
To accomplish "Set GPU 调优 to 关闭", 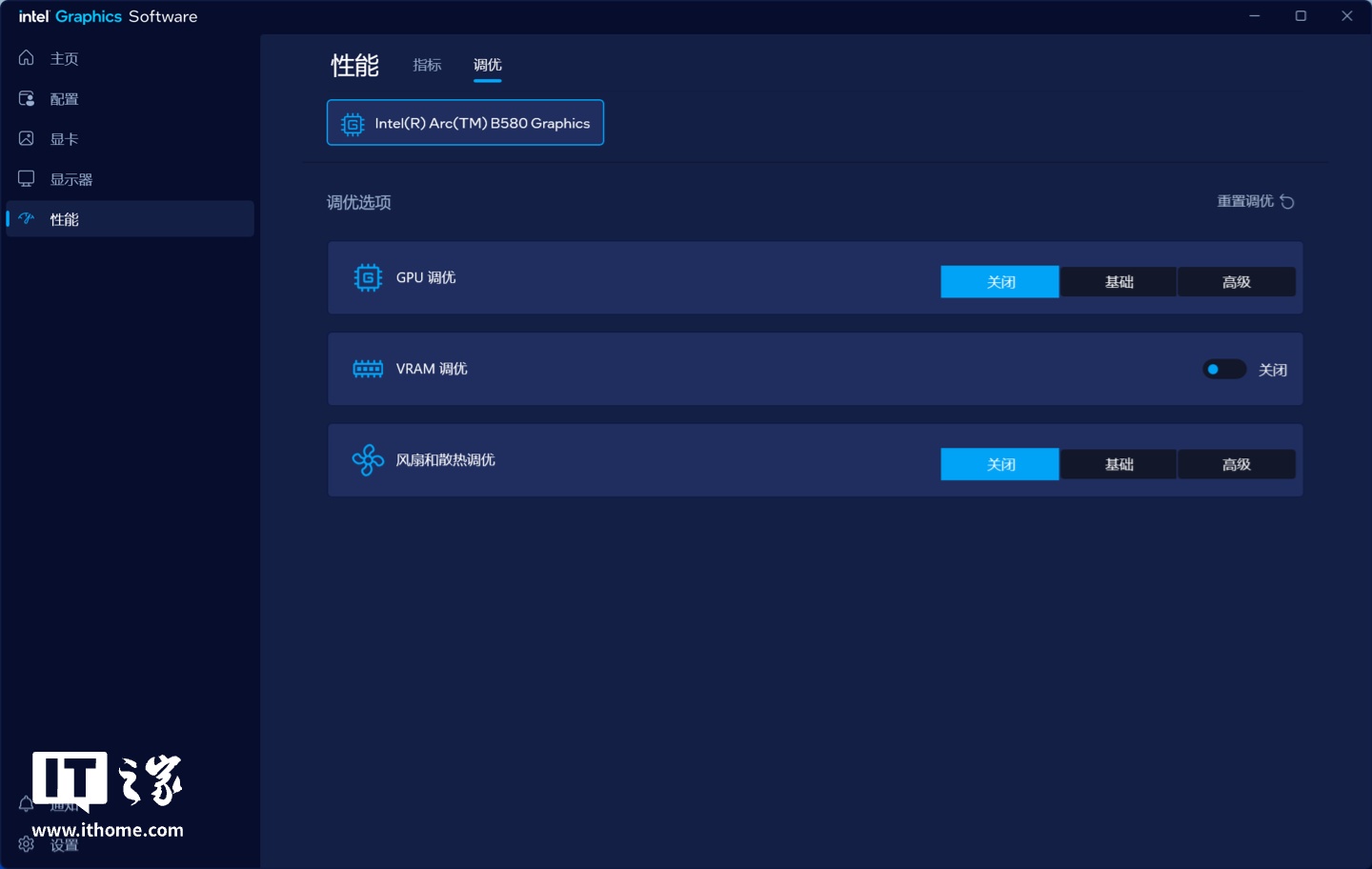I will pyautogui.click(x=999, y=282).
